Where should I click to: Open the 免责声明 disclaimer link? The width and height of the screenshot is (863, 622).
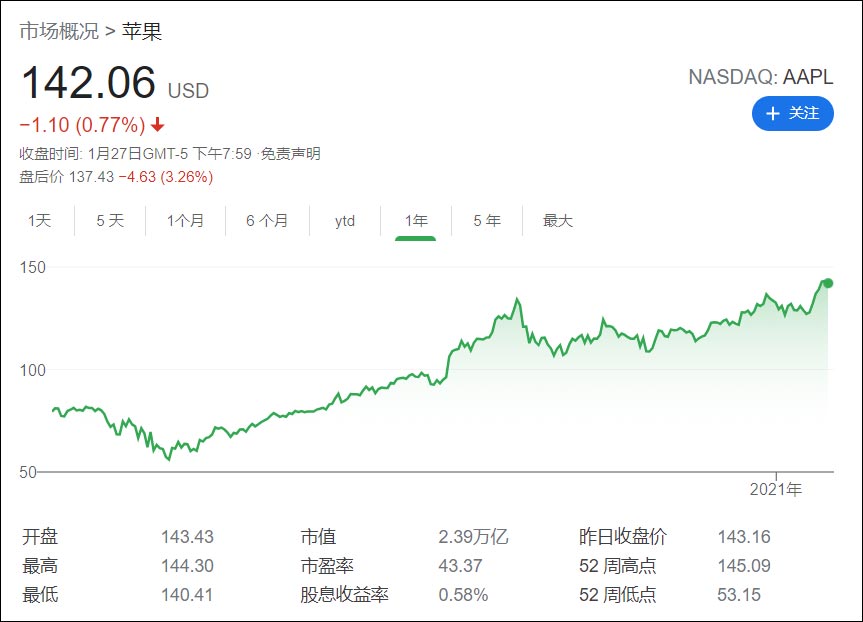pos(291,154)
